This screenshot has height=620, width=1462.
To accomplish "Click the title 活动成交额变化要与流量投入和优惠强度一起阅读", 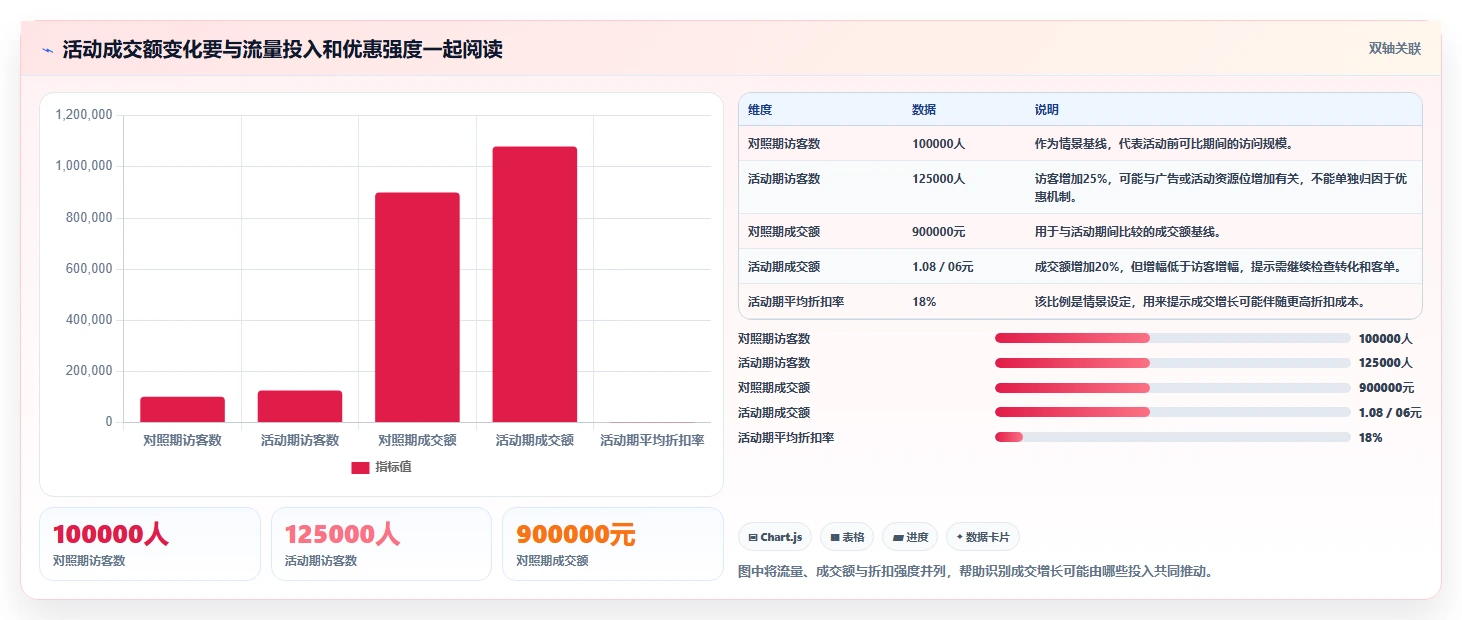I will (283, 50).
